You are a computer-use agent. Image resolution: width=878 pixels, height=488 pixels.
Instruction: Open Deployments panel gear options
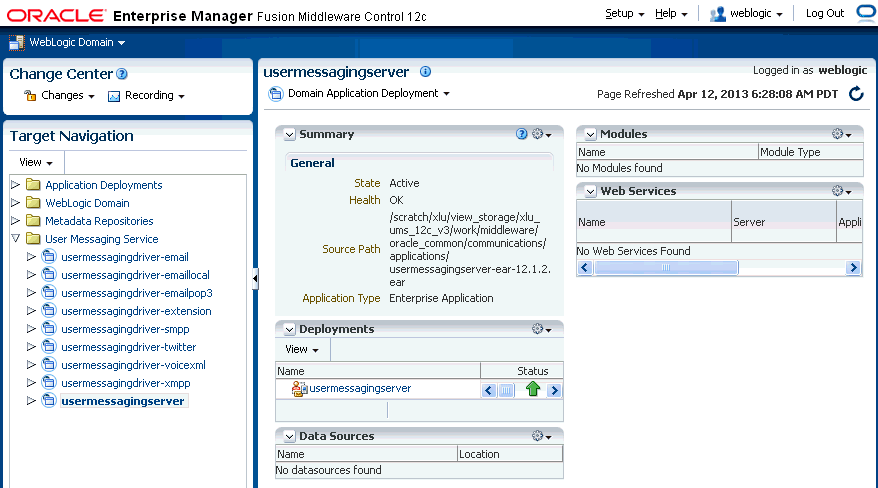[x=541, y=329]
